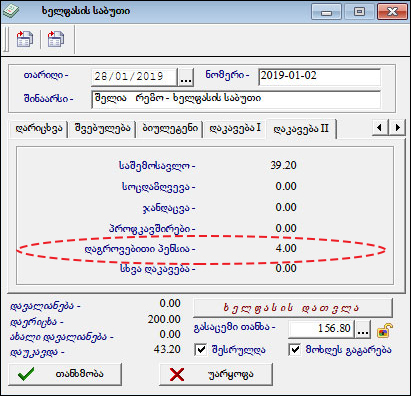Click the application icon in title bar

click(11, 11)
